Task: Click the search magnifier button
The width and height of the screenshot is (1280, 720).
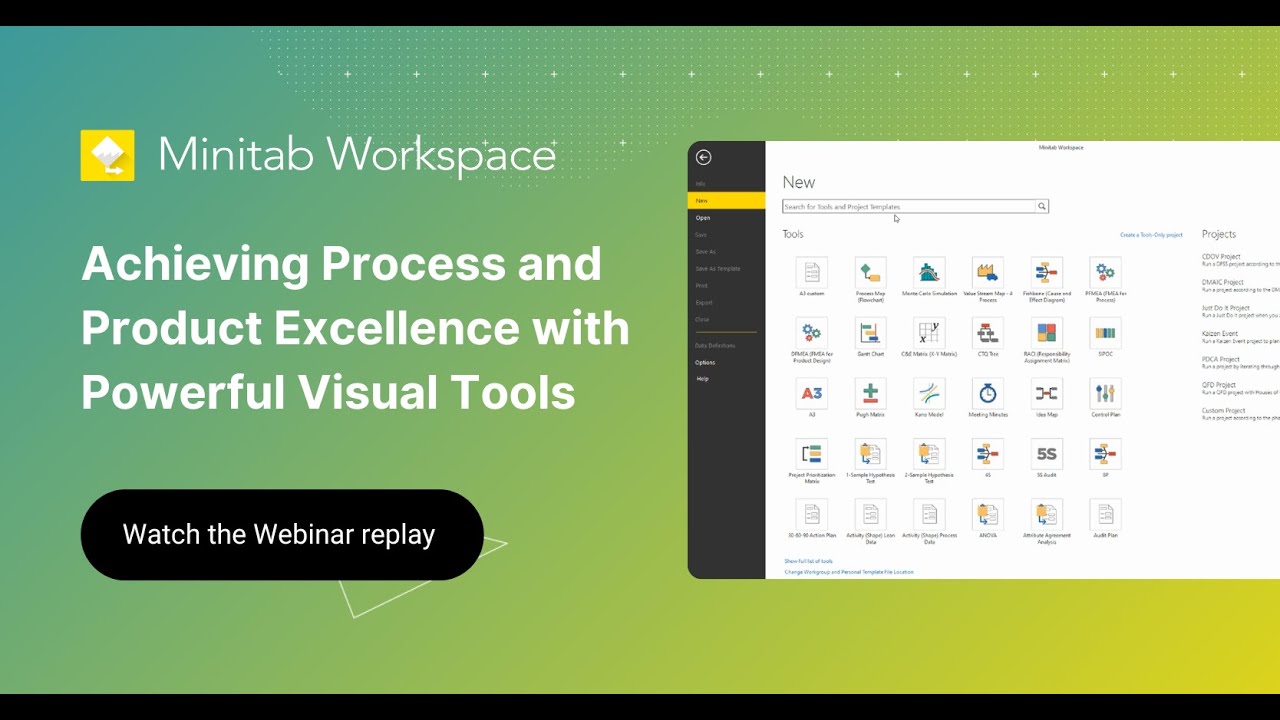Action: click(x=1042, y=207)
